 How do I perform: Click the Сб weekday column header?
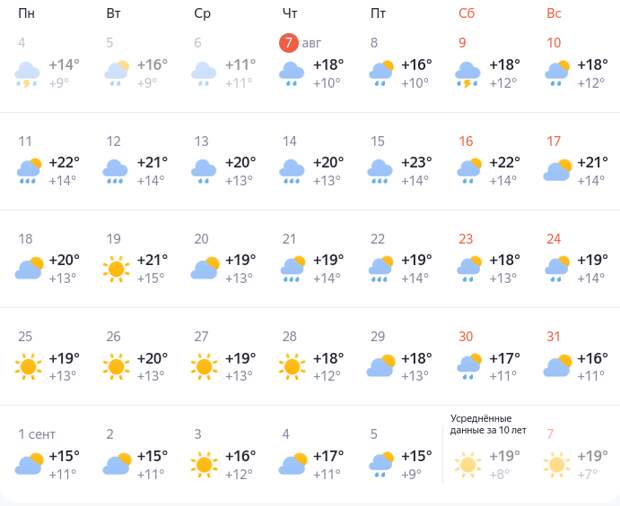point(466,13)
